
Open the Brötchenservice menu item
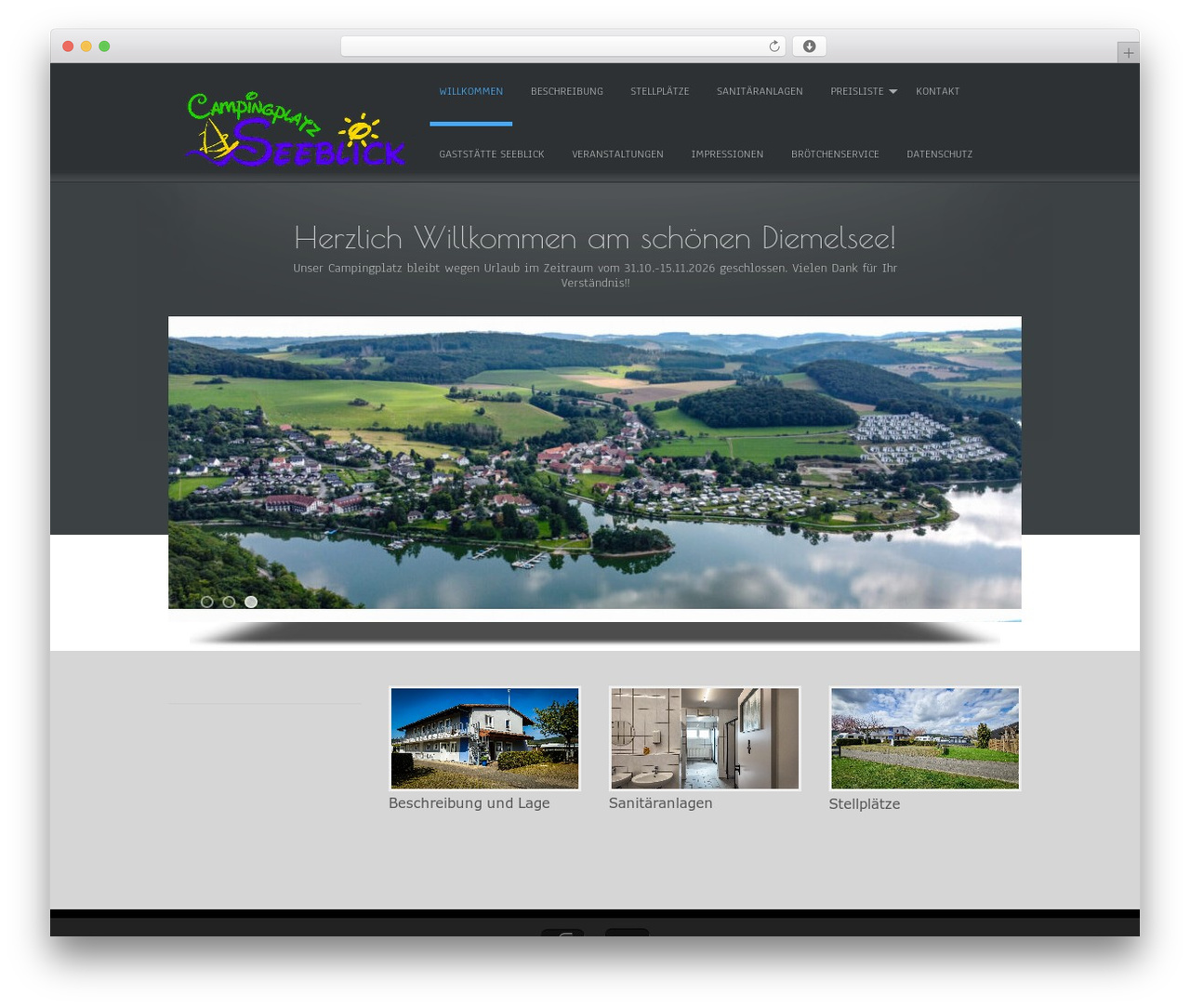click(835, 154)
